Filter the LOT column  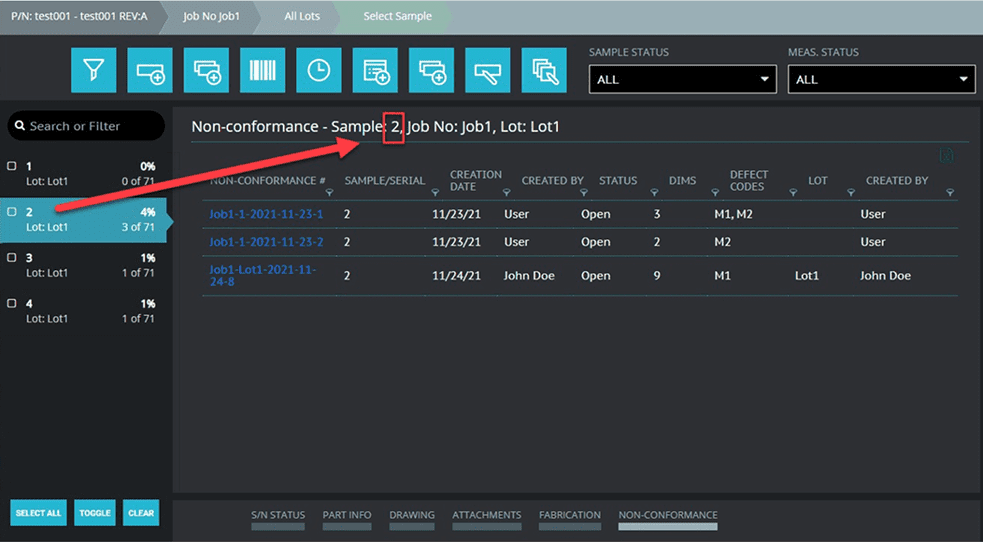[x=851, y=193]
